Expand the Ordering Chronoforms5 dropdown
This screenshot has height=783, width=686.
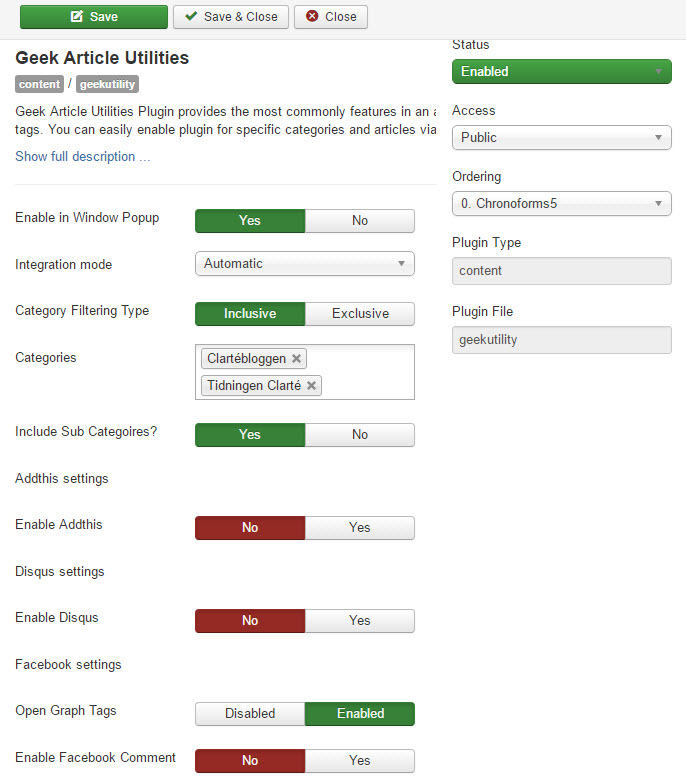point(562,203)
